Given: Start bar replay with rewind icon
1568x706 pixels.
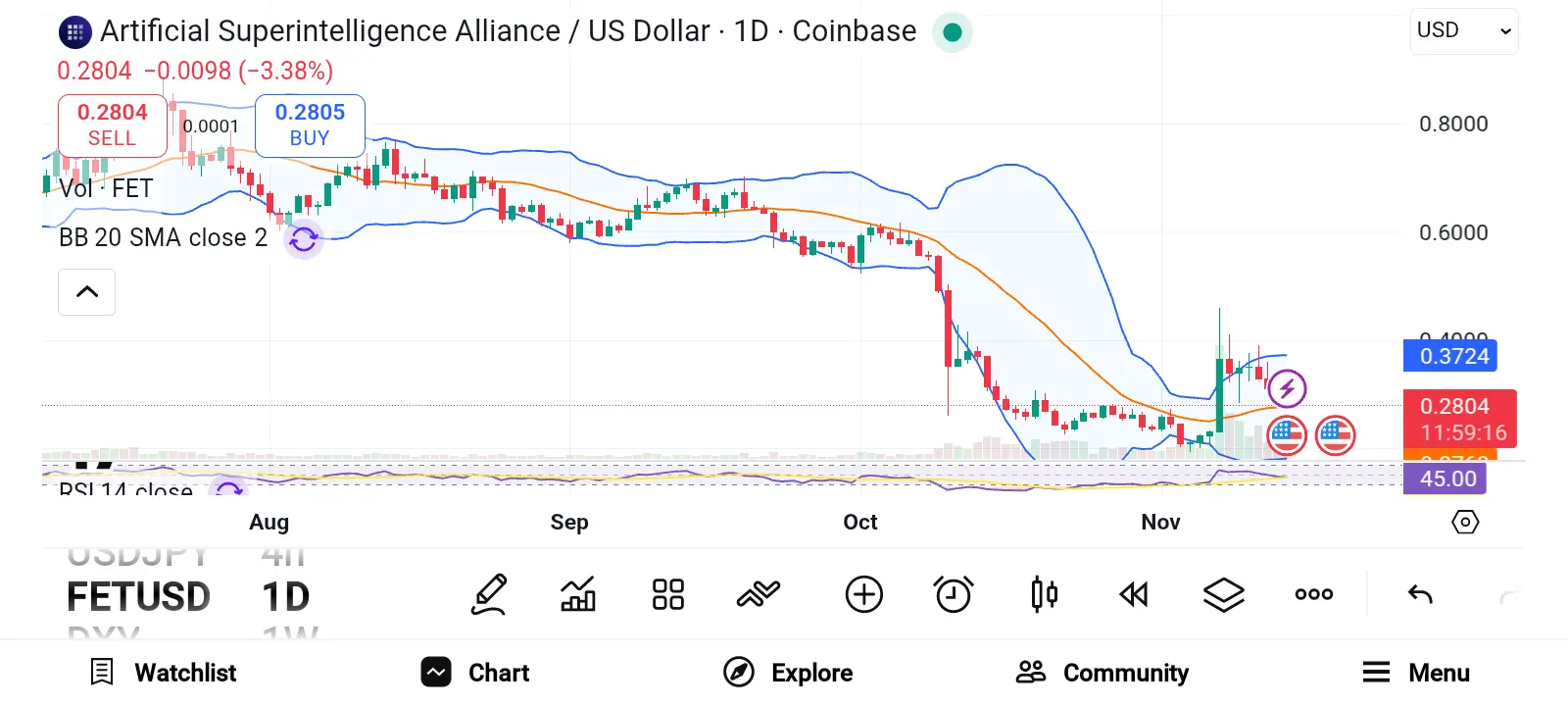Looking at the screenshot, I should (1134, 594).
